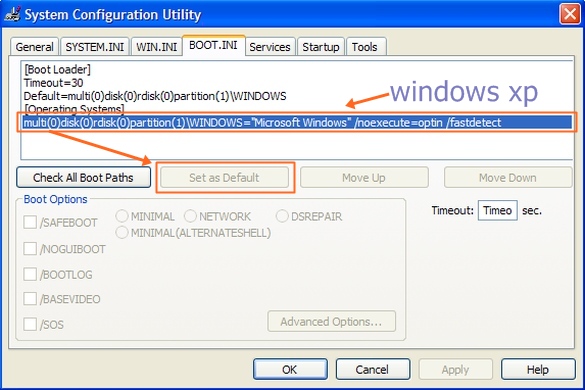Click the Move Up button
Screen dimensions: 585x390
coord(364,177)
